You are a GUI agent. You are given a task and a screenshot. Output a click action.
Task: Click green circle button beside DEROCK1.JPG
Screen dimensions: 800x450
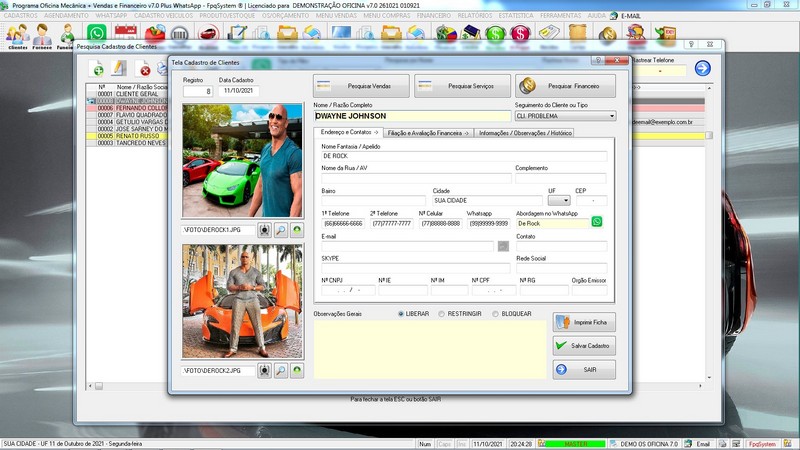pos(297,230)
